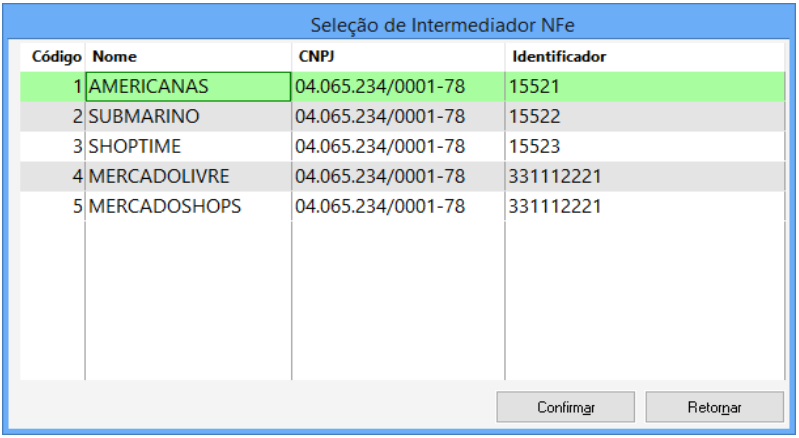The width and height of the screenshot is (799, 438).
Task: Click code 2 in SUBMARINO row
Action: pyautogui.click(x=77, y=117)
